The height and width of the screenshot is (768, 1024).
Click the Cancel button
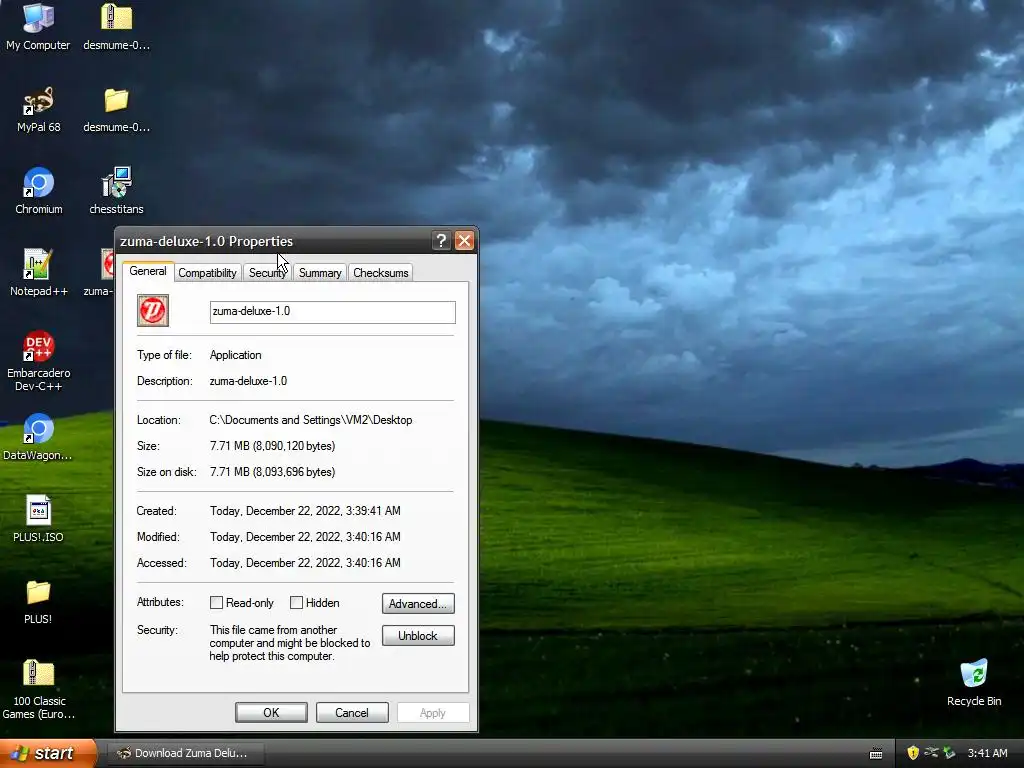tap(352, 712)
